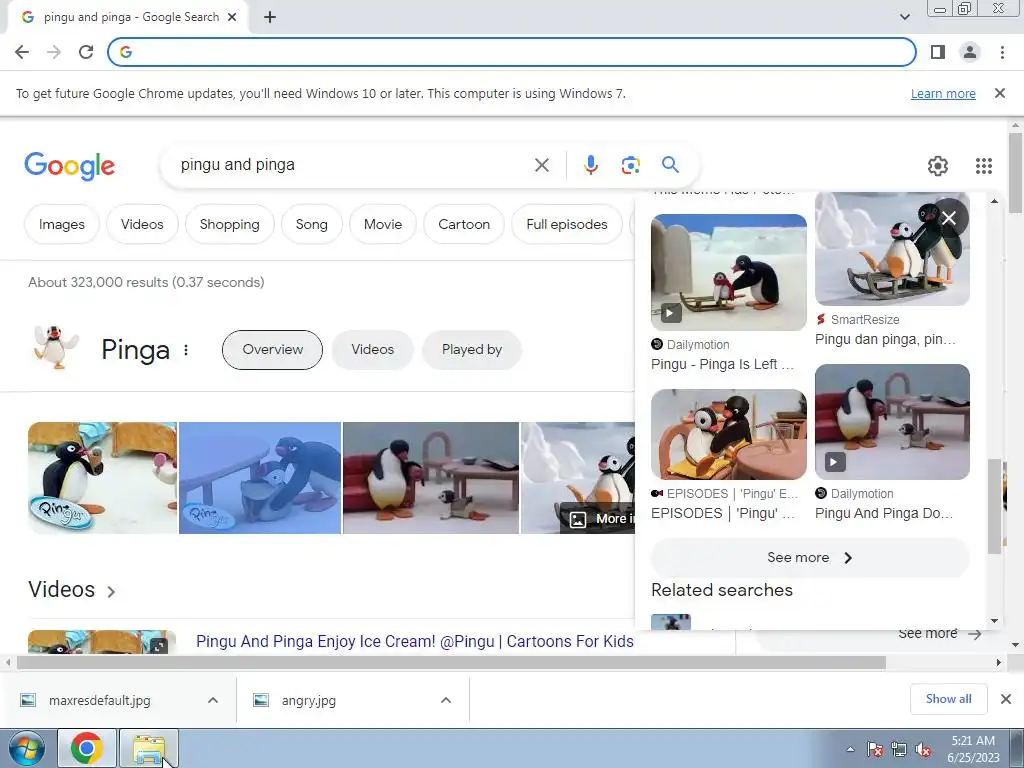The height and width of the screenshot is (768, 1024).
Task: Start voice search with microphone
Action: [x=590, y=165]
